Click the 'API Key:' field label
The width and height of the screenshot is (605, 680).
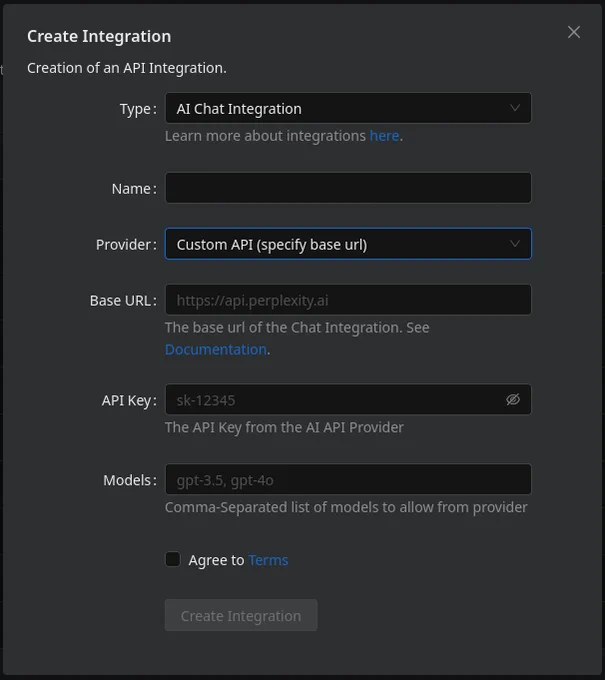point(129,400)
